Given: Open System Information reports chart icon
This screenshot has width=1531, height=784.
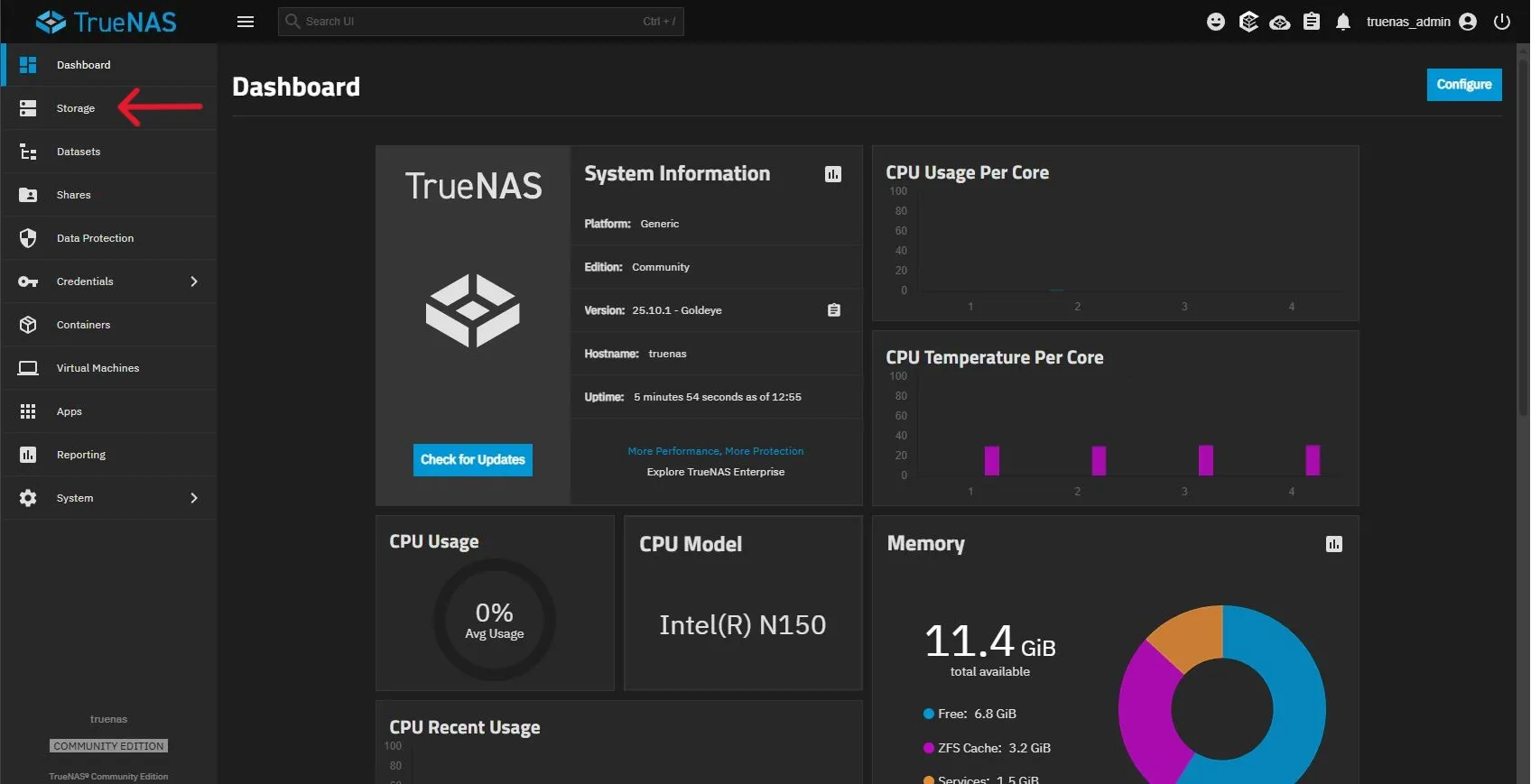Looking at the screenshot, I should pos(833,174).
